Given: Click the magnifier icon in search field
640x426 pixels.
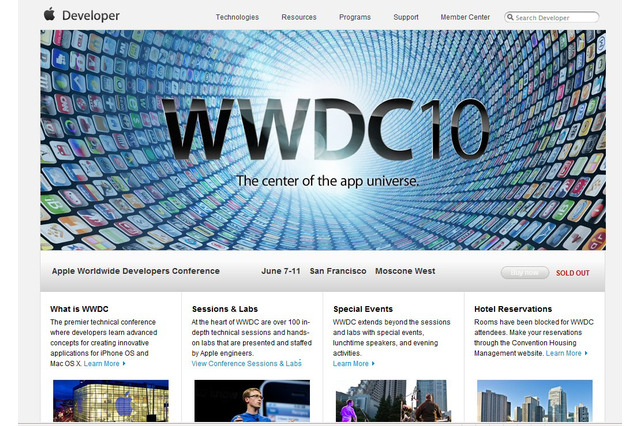Looking at the screenshot, I should click(510, 17).
